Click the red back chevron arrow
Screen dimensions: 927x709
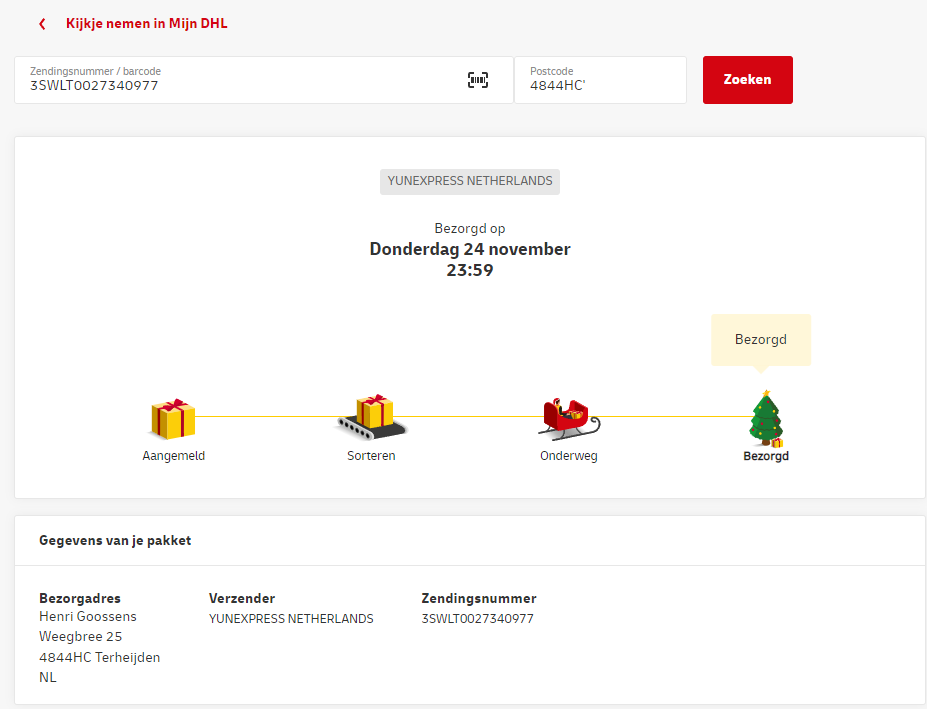42,23
